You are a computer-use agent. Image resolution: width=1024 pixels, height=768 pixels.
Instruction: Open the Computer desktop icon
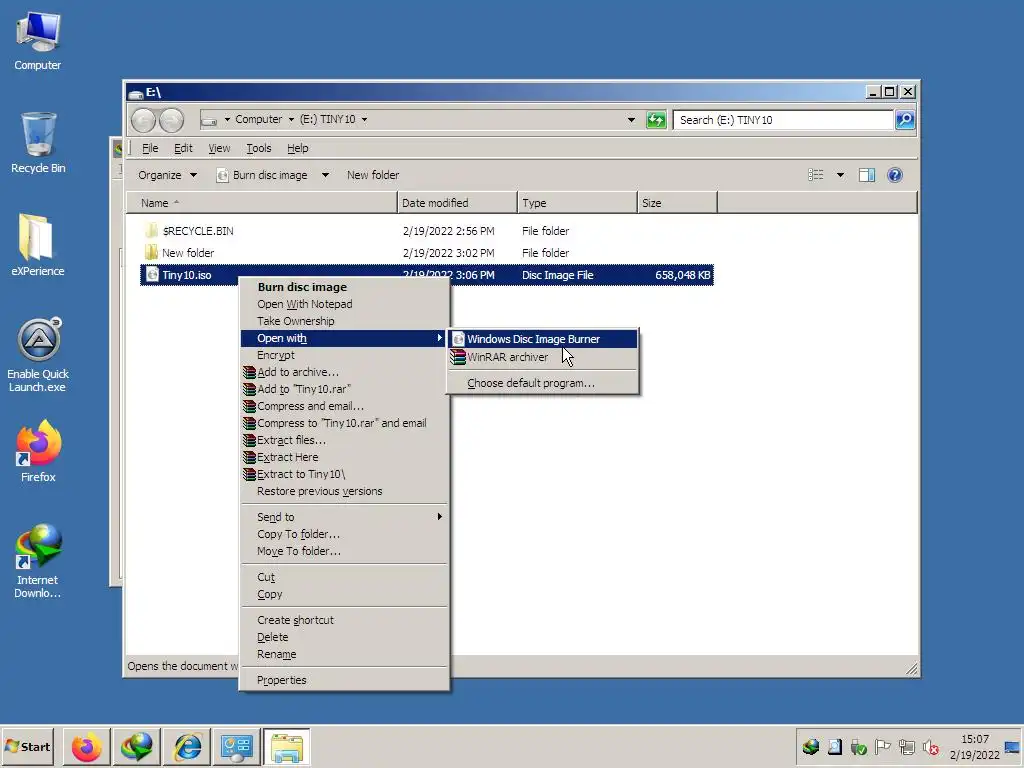click(x=38, y=41)
